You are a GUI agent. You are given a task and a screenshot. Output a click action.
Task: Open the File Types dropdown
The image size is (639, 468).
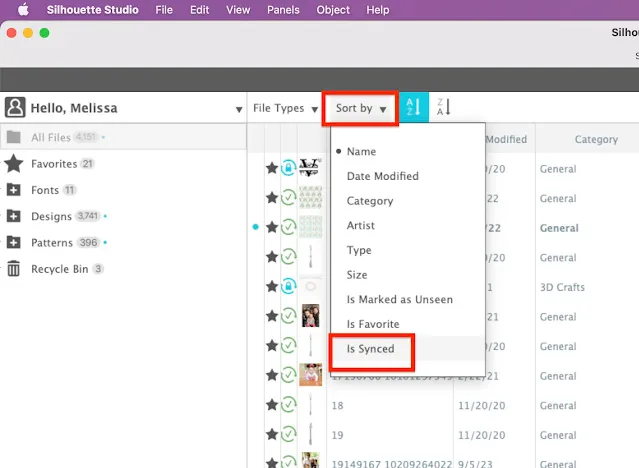285,108
